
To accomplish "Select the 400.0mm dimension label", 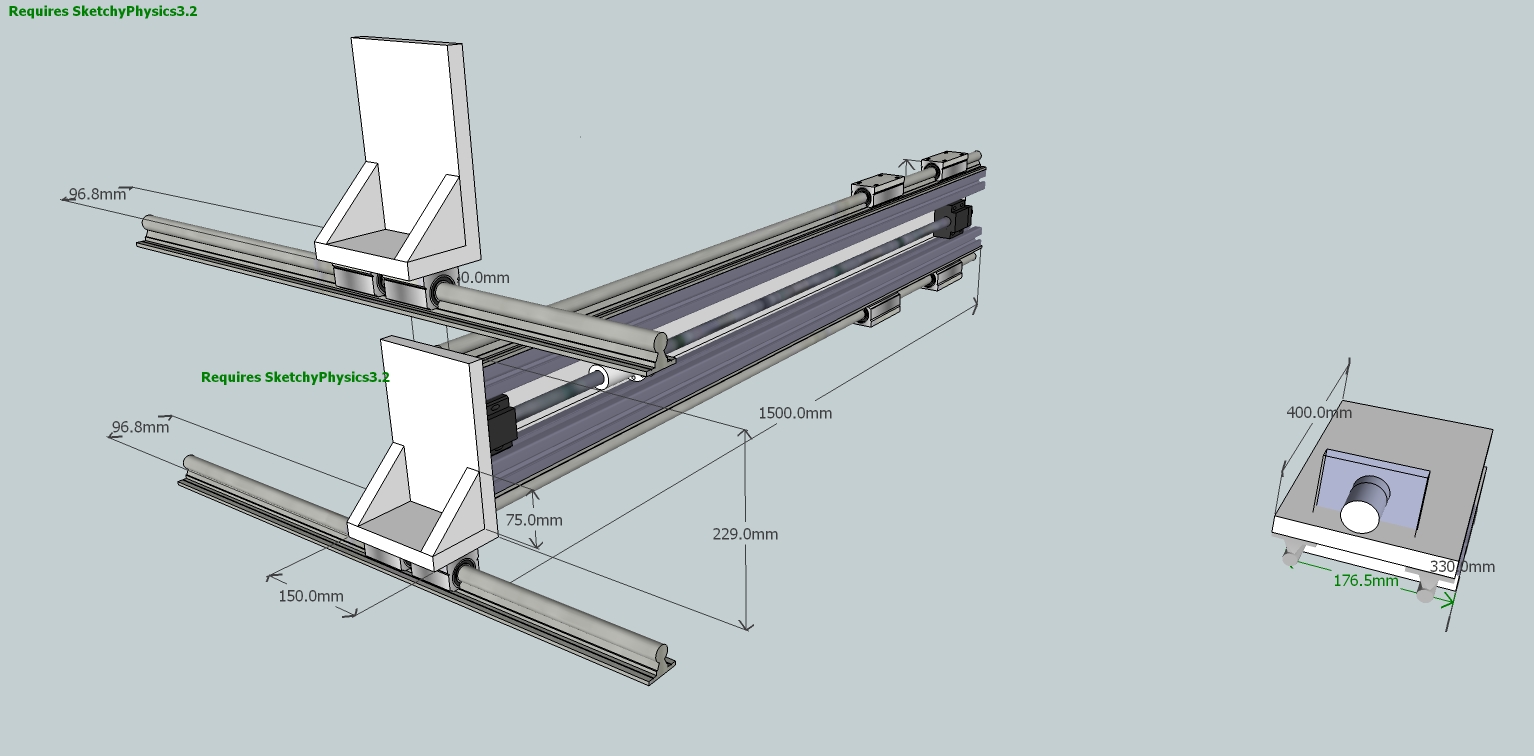I will [1319, 412].
